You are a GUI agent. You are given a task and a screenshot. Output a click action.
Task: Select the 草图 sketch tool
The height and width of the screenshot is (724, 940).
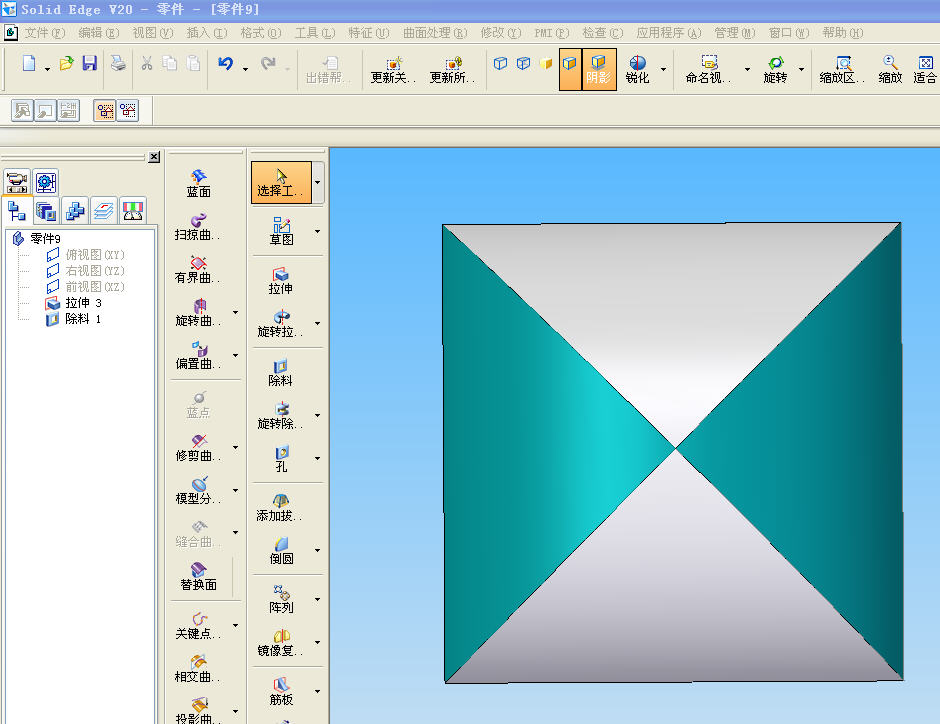(x=281, y=232)
